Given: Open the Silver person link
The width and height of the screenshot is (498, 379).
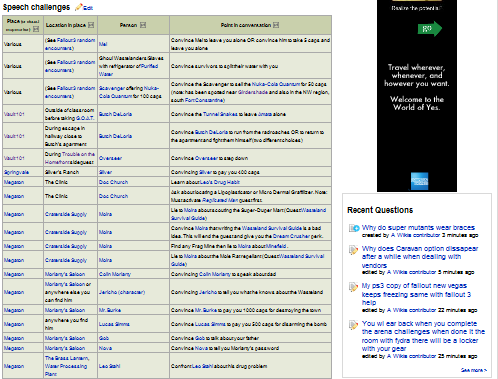Looking at the screenshot, I should click(x=105, y=172).
